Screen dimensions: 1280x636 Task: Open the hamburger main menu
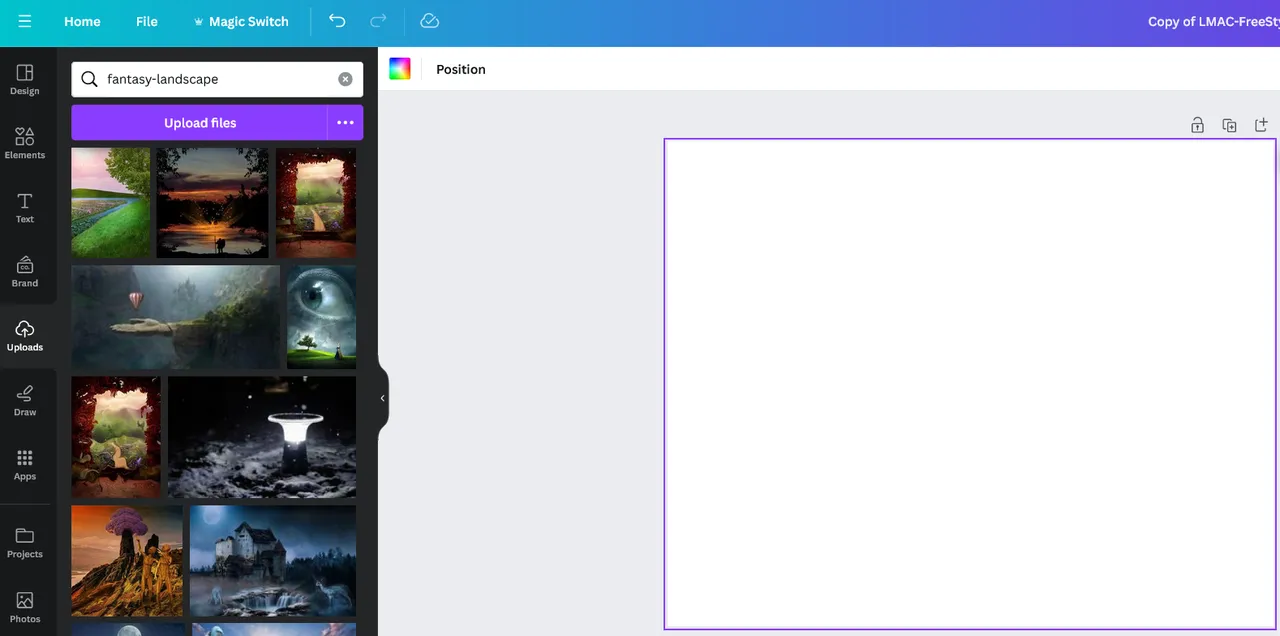24,21
